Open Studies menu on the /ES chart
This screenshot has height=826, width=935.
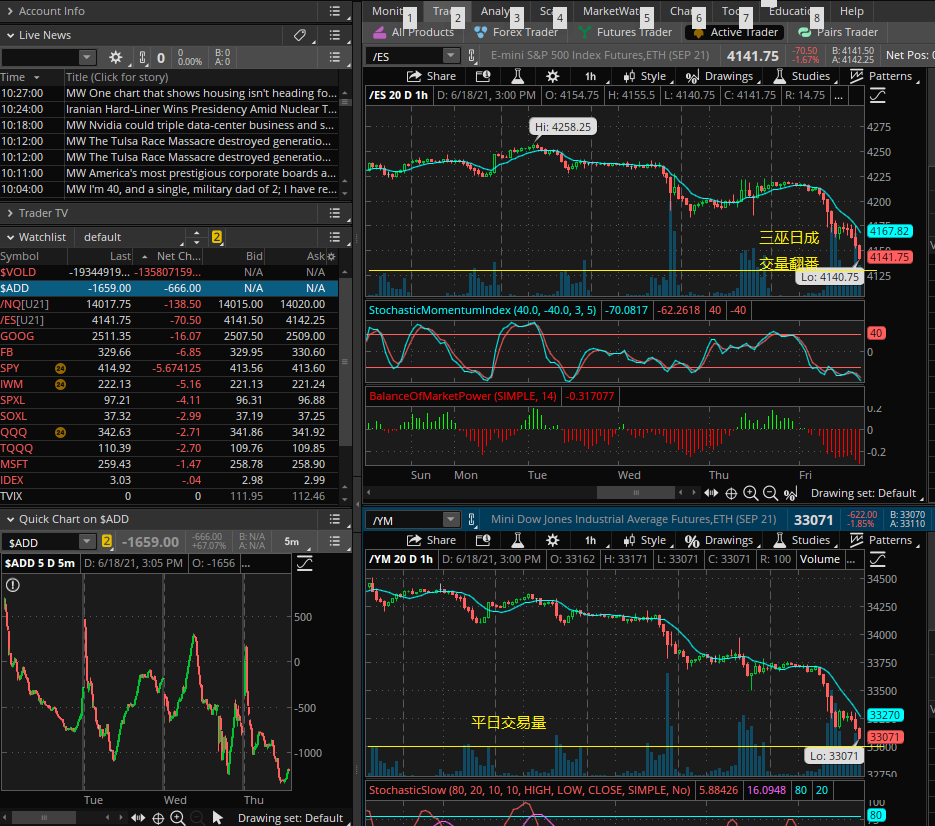pyautogui.click(x=802, y=76)
